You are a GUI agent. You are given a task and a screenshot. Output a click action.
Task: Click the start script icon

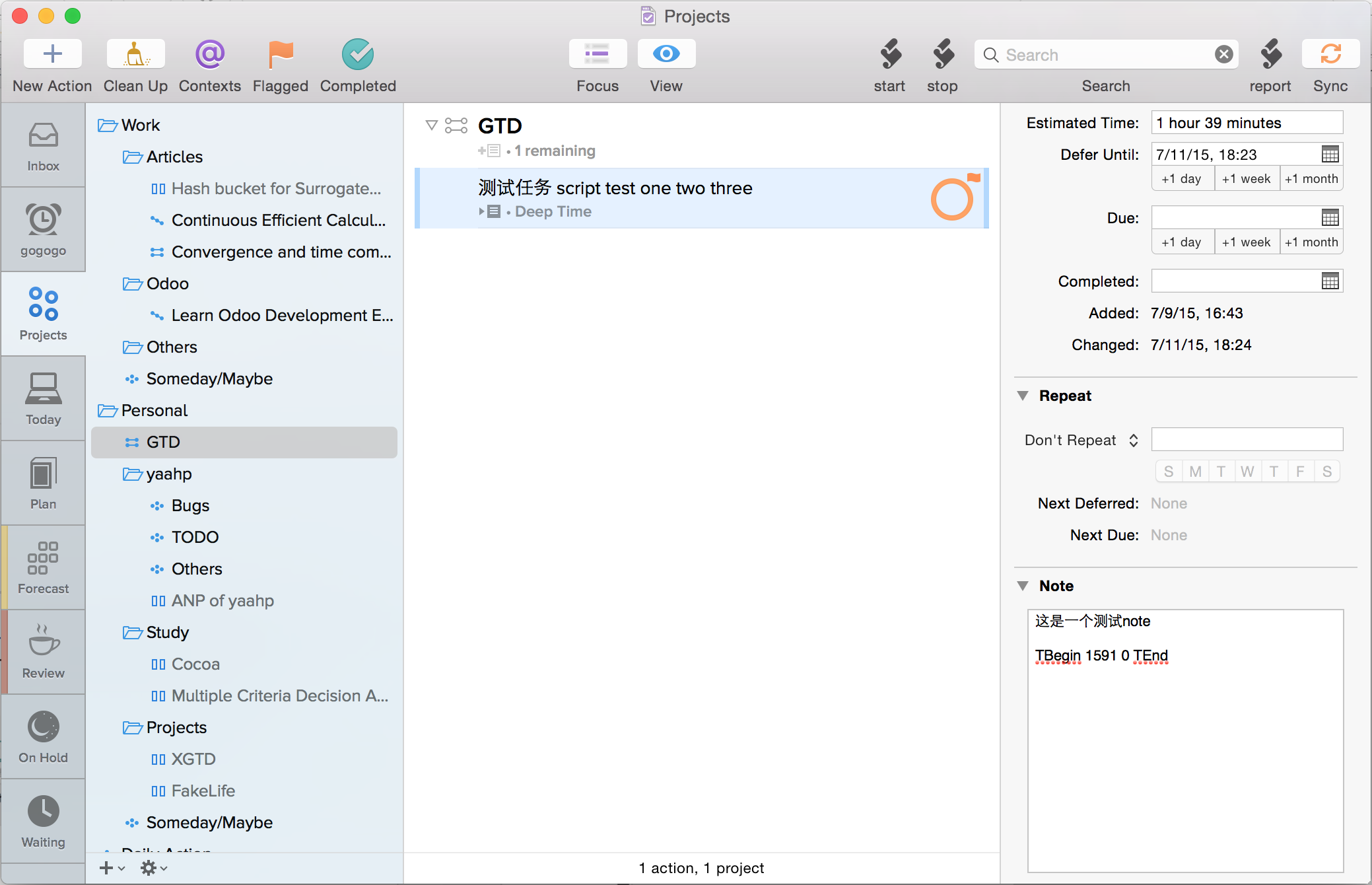(x=890, y=54)
